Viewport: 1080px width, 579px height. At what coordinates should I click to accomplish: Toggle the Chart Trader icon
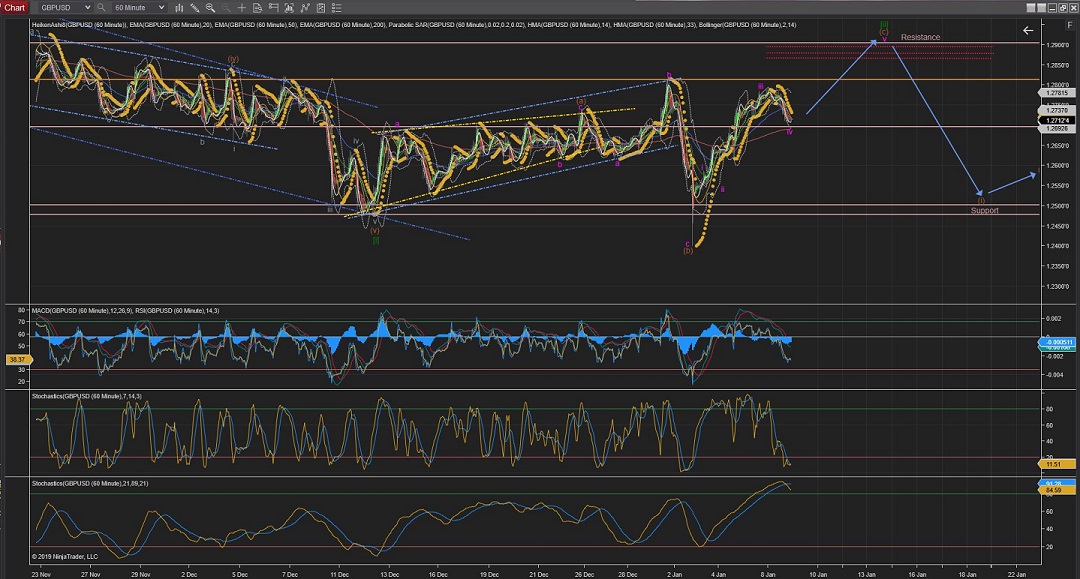[273, 8]
